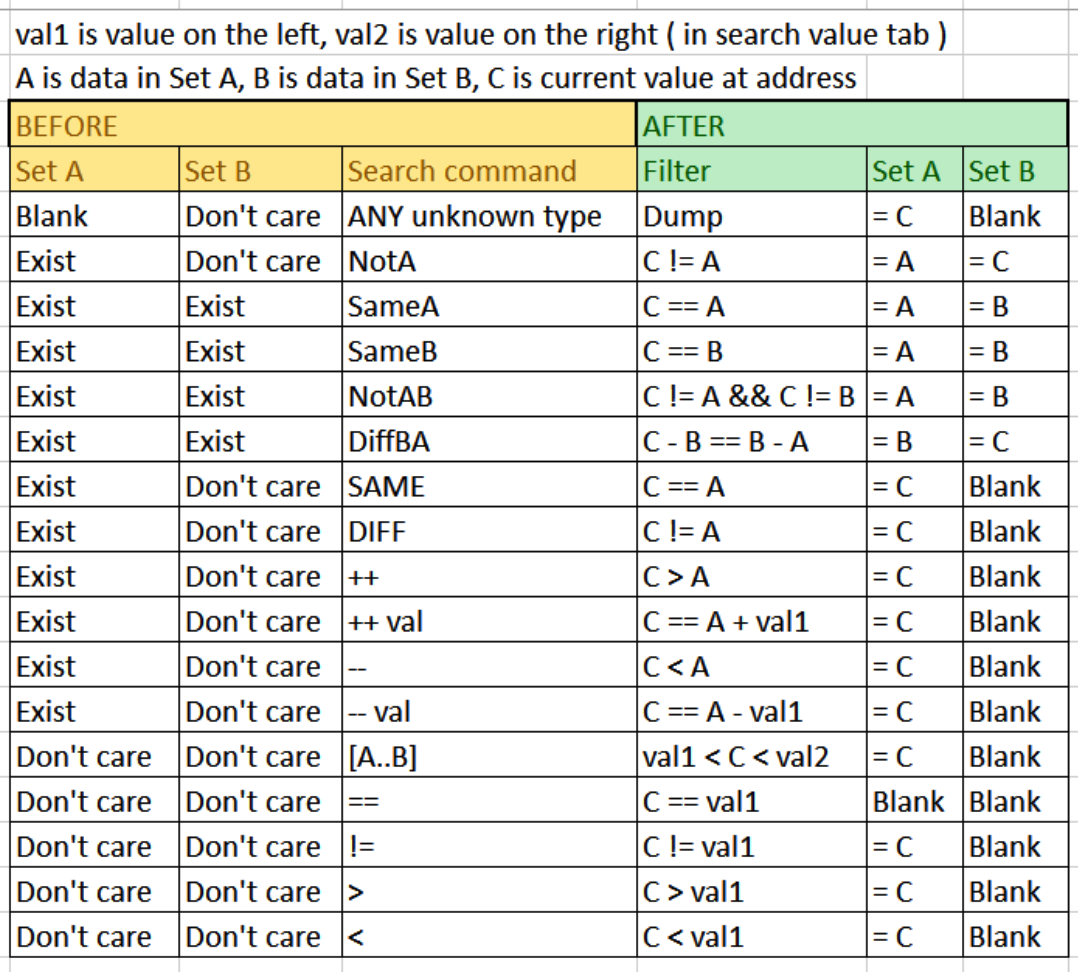
Task: Select the text row starting val1 is value
Action: 481,34
